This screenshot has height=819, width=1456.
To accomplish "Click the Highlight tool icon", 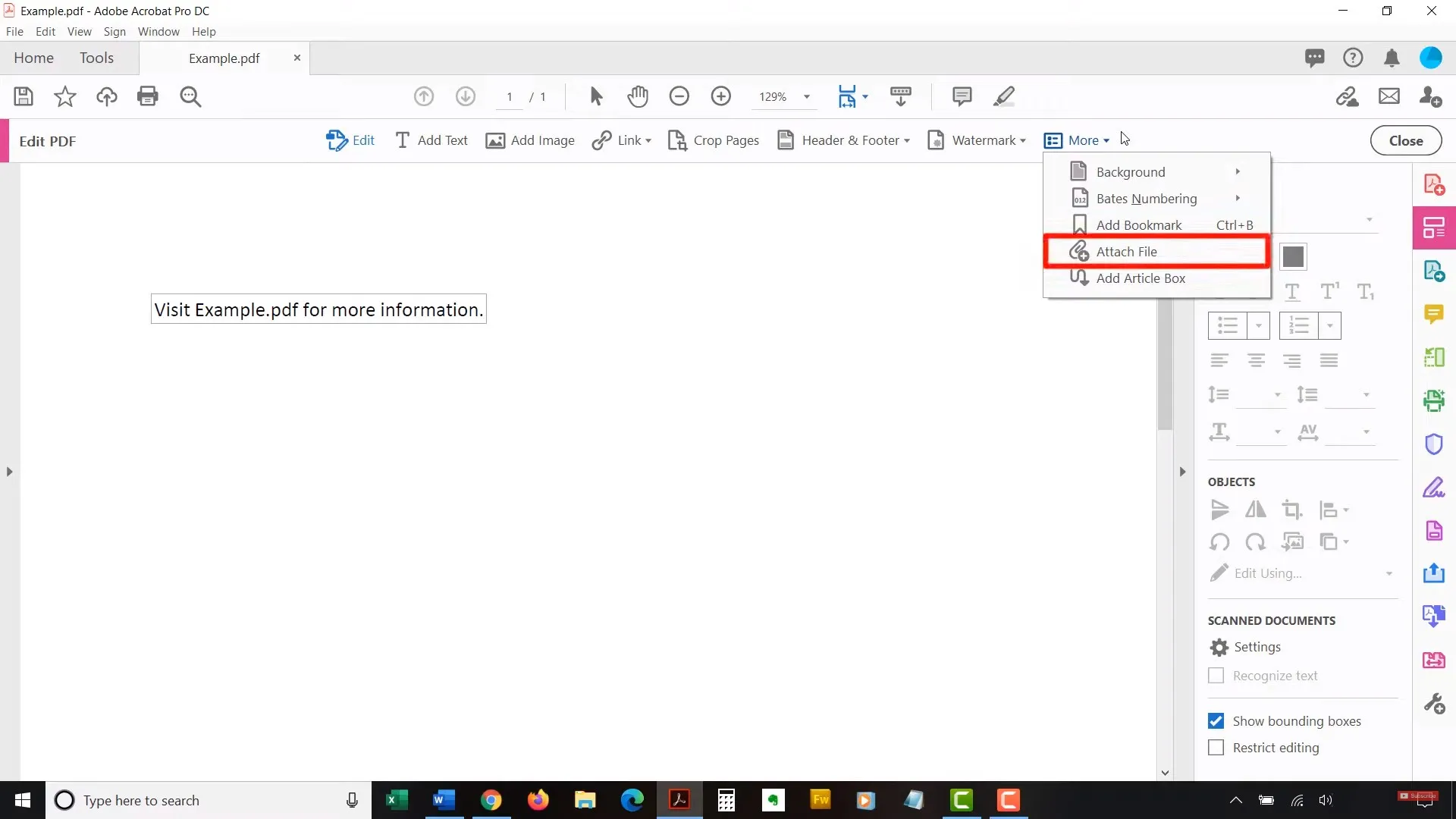I will pyautogui.click(x=1003, y=96).
